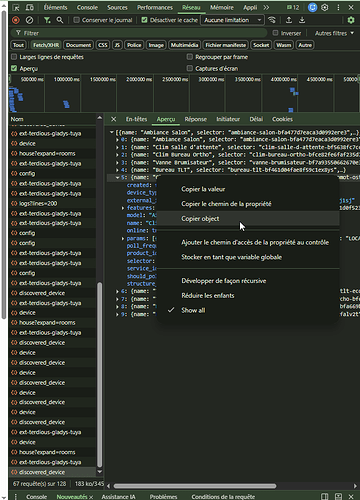
Task: Choose Stocker en tant que variable globale
Action: (x=248, y=257)
